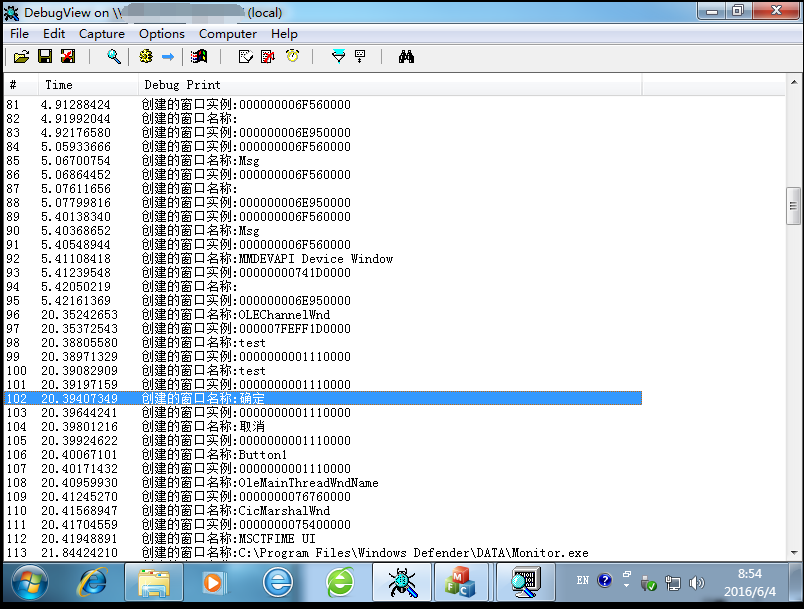Click the DebugView bug icon in taskbar
The width and height of the screenshot is (804, 609).
click(x=403, y=582)
